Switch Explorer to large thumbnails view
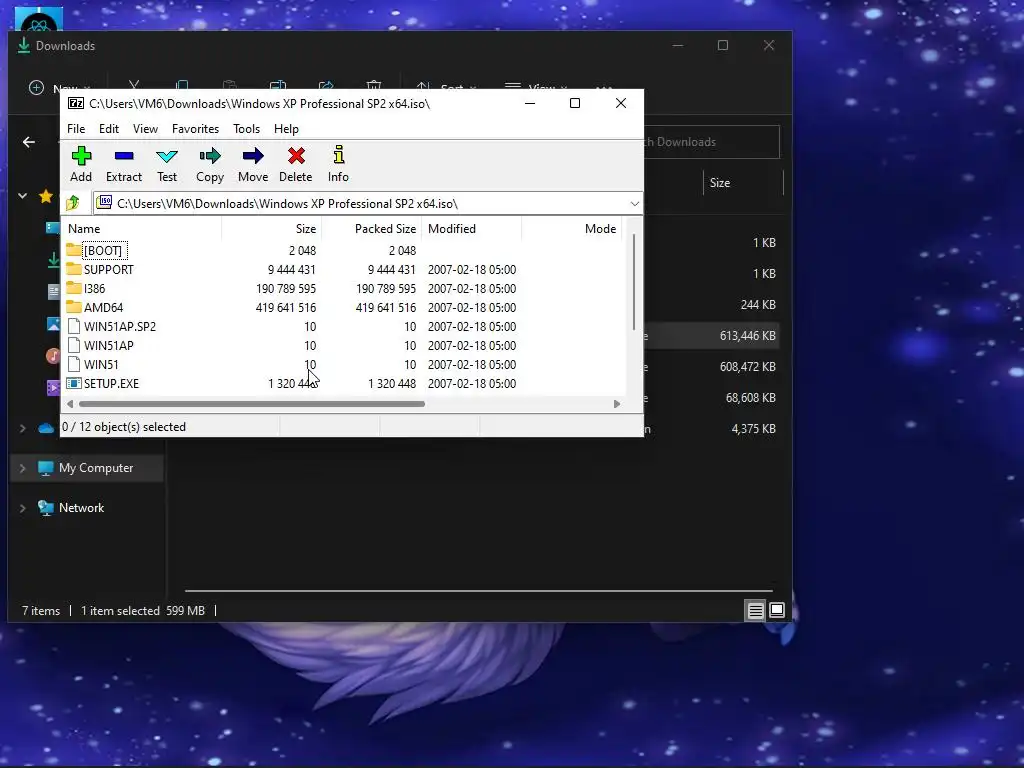 point(777,611)
